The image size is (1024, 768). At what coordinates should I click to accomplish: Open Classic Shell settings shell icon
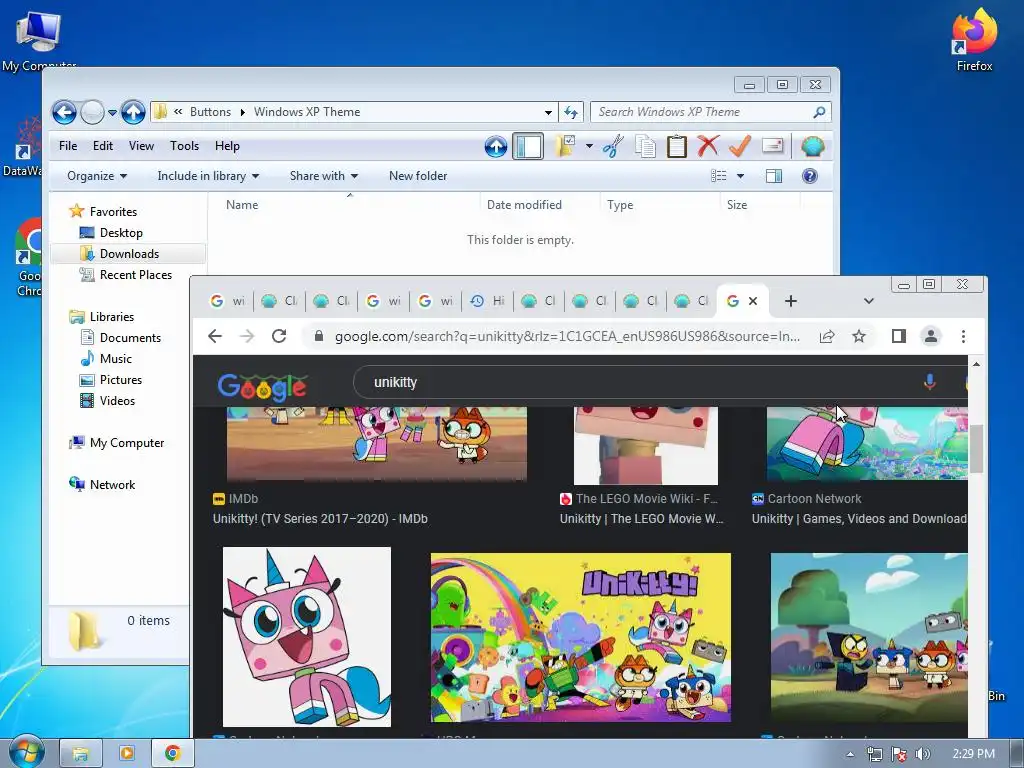pos(812,146)
